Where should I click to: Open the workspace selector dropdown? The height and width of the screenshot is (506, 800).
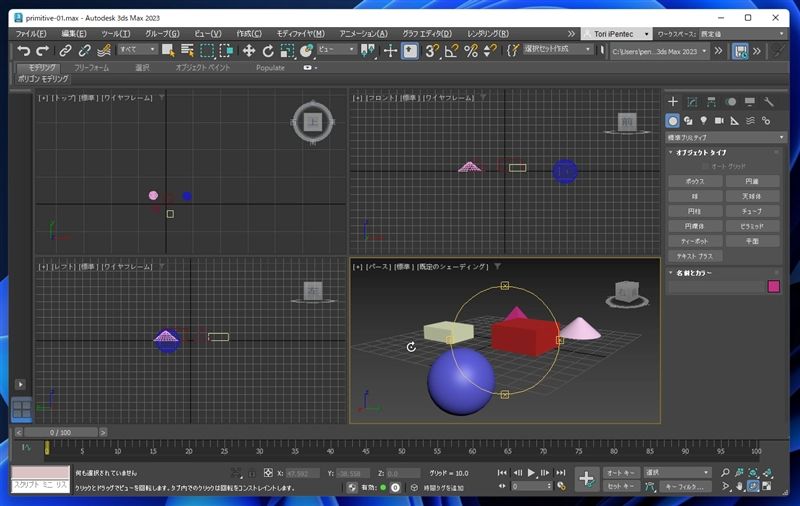click(x=742, y=34)
